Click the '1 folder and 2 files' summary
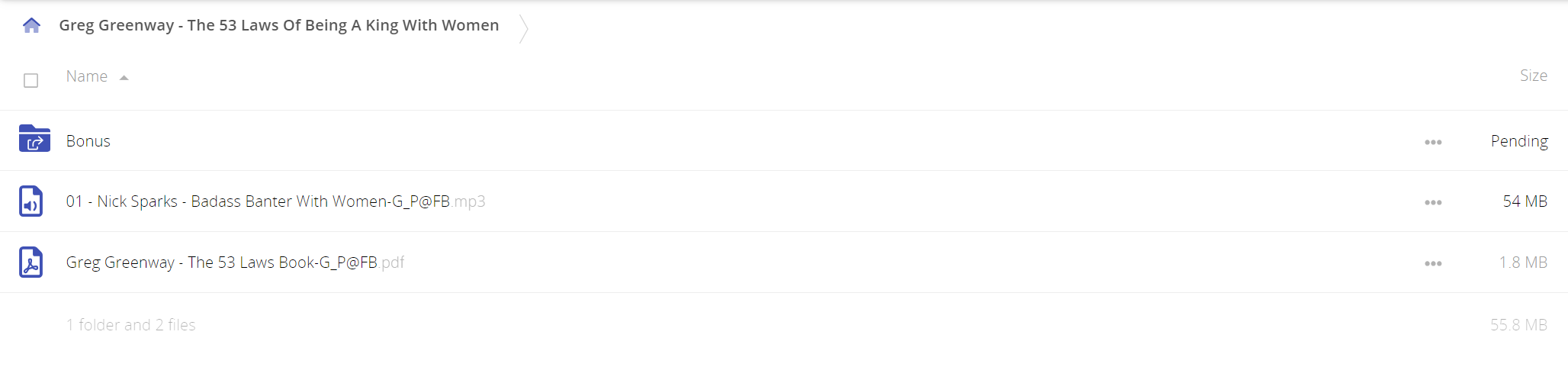The image size is (1568, 367). point(131,325)
